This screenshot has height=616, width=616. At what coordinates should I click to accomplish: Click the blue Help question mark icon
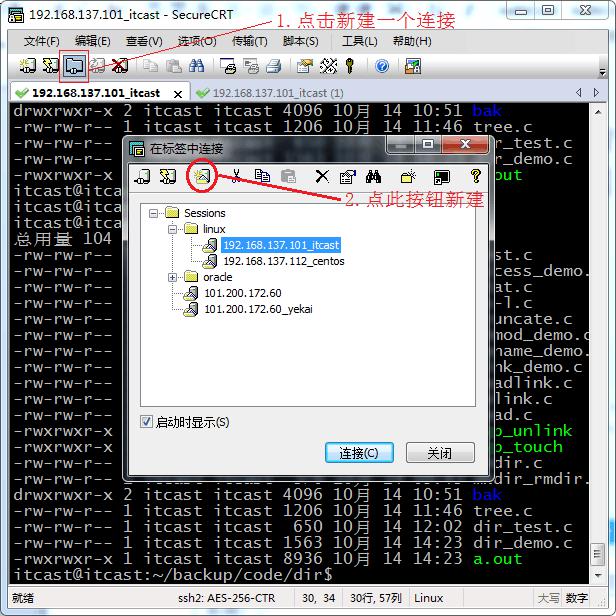click(x=382, y=66)
